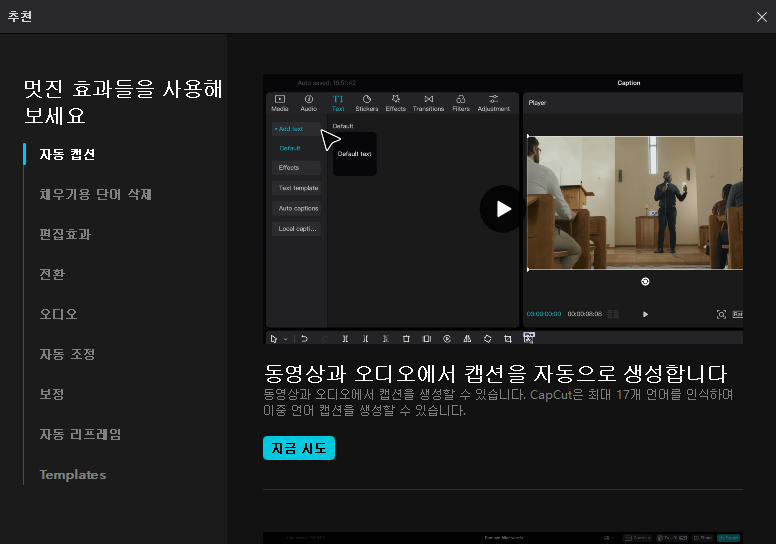The width and height of the screenshot is (776, 544).
Task: Select the 자동 캡션 tab
Action: click(67, 154)
